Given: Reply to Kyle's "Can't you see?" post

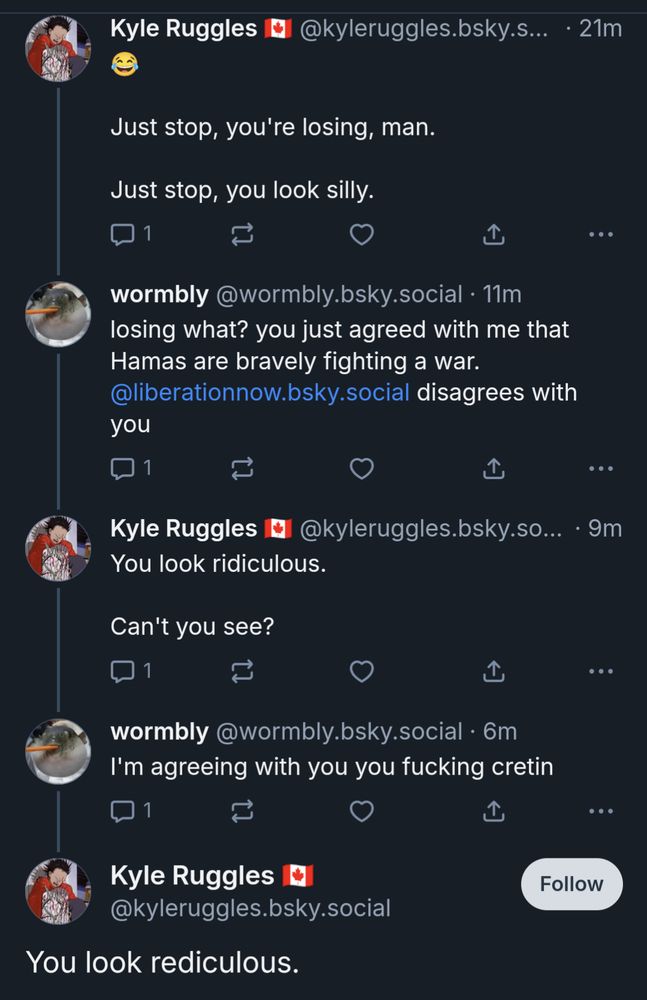Looking at the screenshot, I should 121,672.
